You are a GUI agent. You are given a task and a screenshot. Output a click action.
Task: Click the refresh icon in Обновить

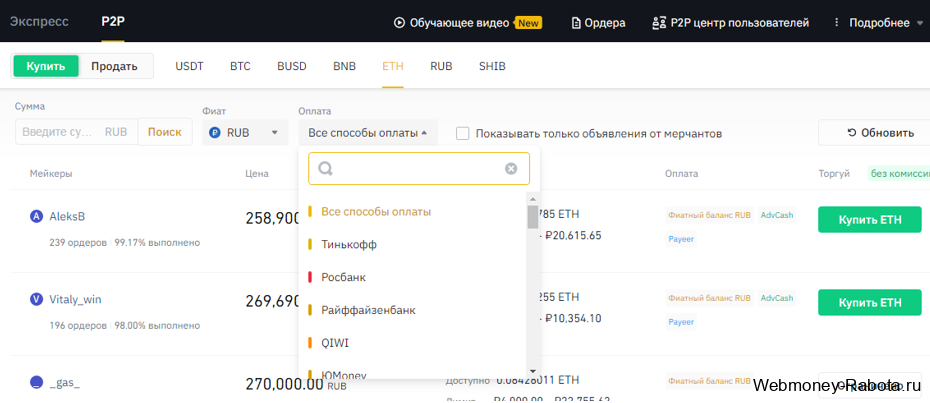(x=852, y=132)
